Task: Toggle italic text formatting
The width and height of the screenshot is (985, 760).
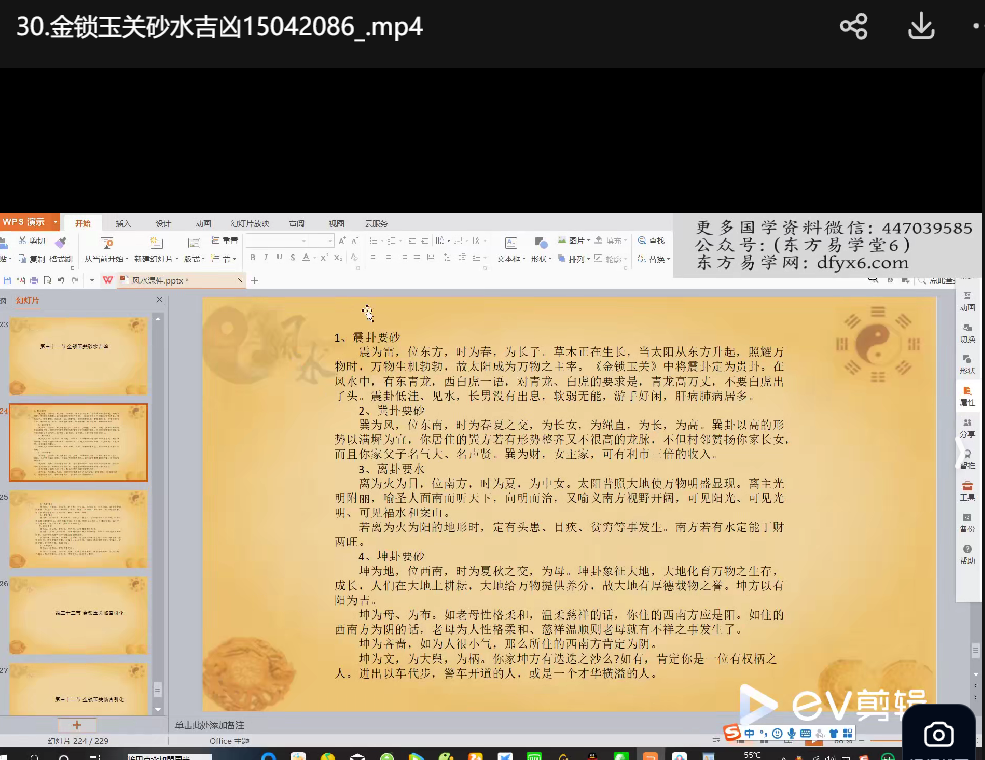Action: pyautogui.click(x=265, y=258)
